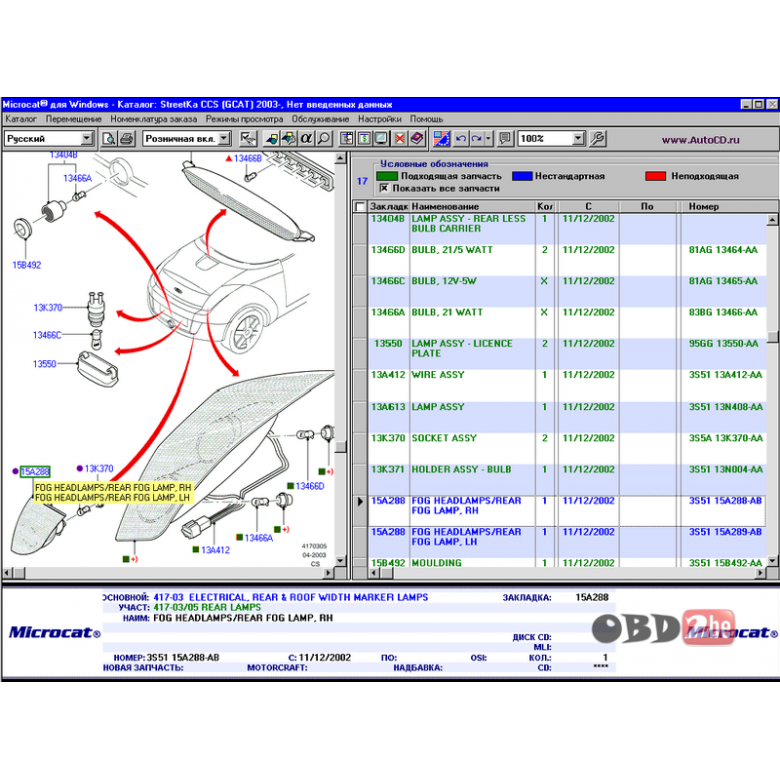Click the second yellow-blue icon left of alpha
Image resolution: width=780 pixels, height=780 pixels.
pyautogui.click(x=289, y=138)
